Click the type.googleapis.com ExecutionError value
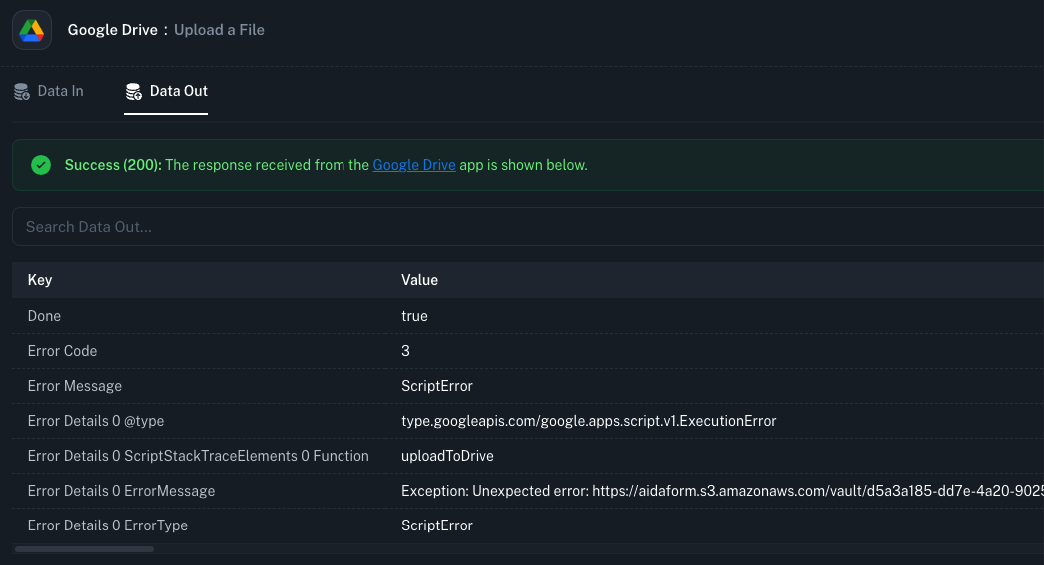1044x565 pixels. (588, 421)
